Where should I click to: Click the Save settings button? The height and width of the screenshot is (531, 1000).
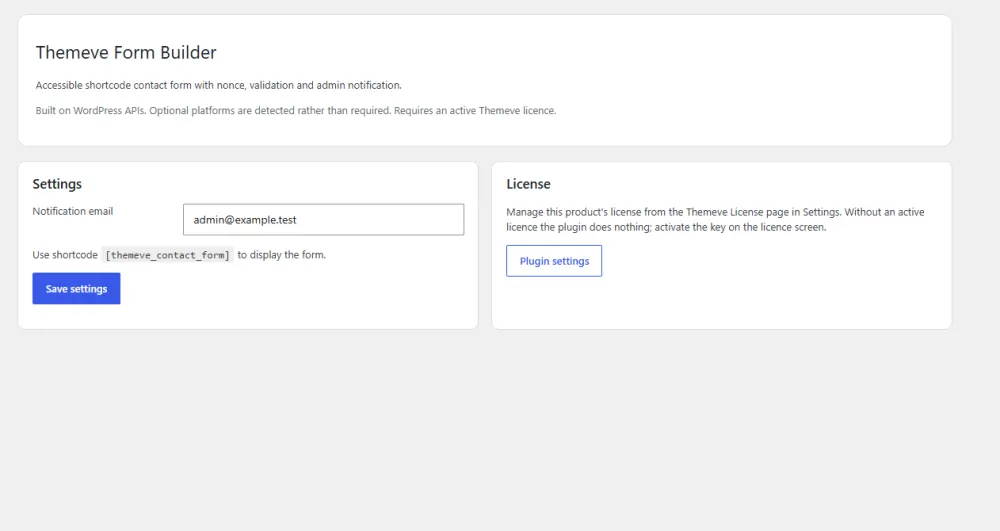(x=77, y=289)
